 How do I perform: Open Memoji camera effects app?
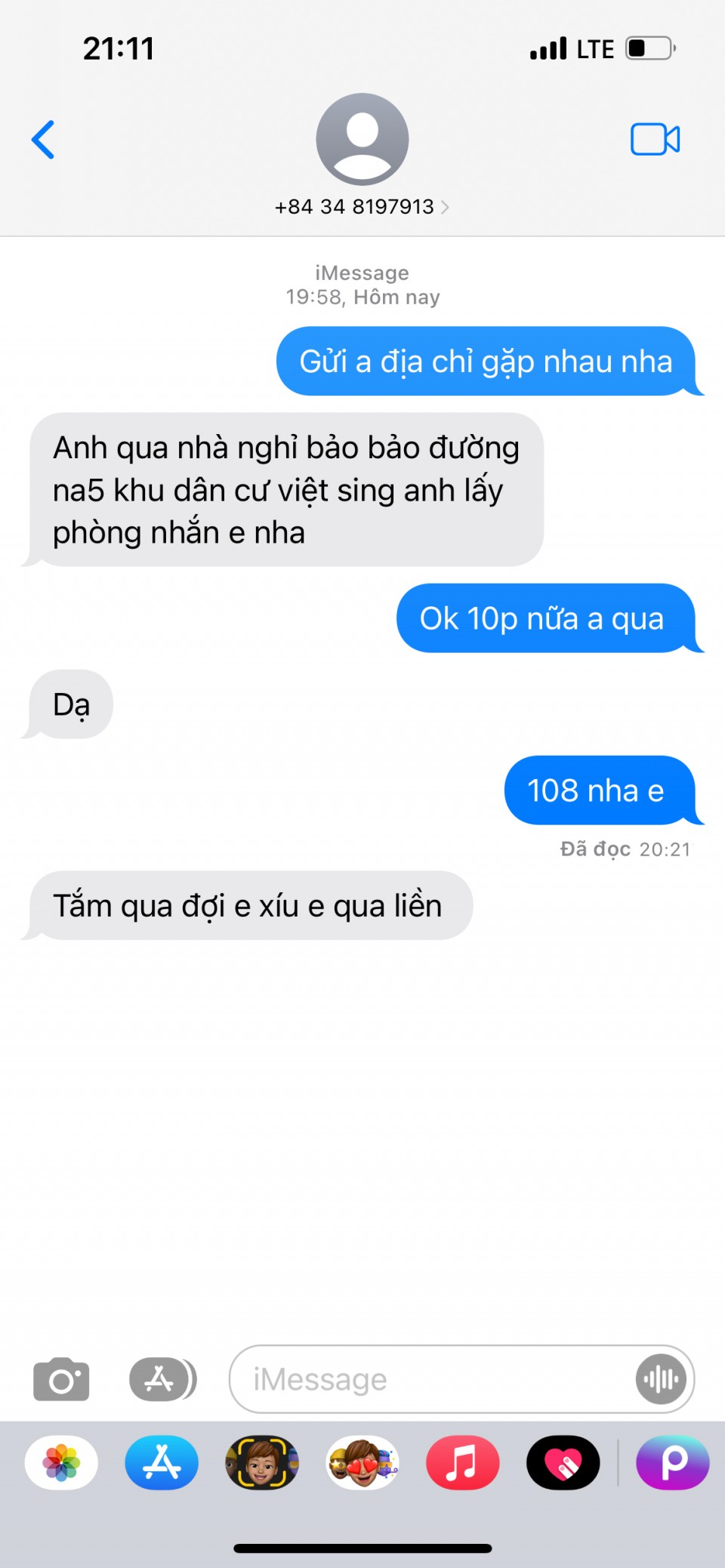[x=262, y=1462]
